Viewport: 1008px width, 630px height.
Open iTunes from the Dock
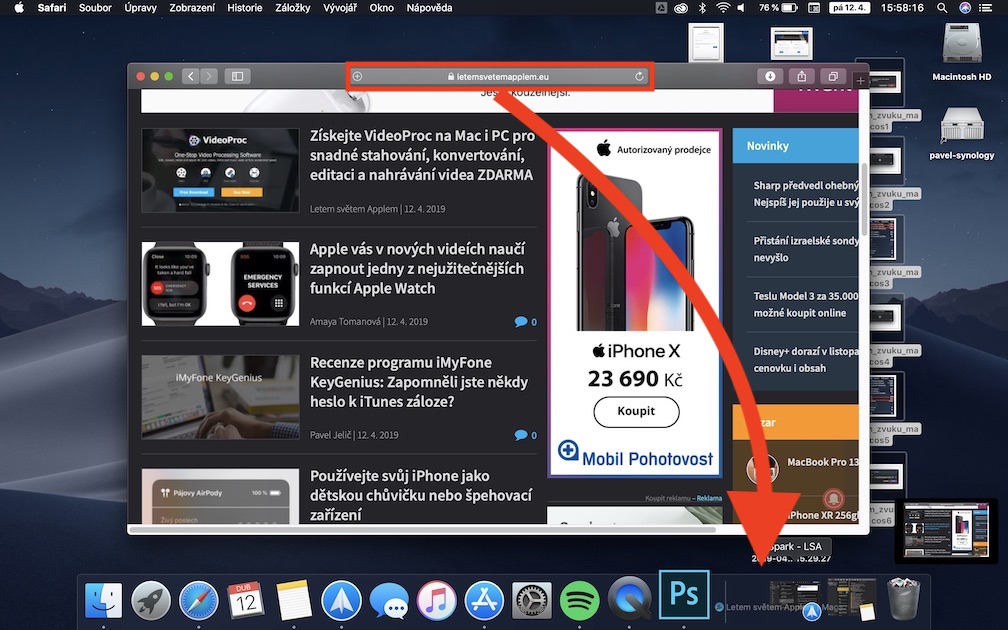(x=436, y=601)
